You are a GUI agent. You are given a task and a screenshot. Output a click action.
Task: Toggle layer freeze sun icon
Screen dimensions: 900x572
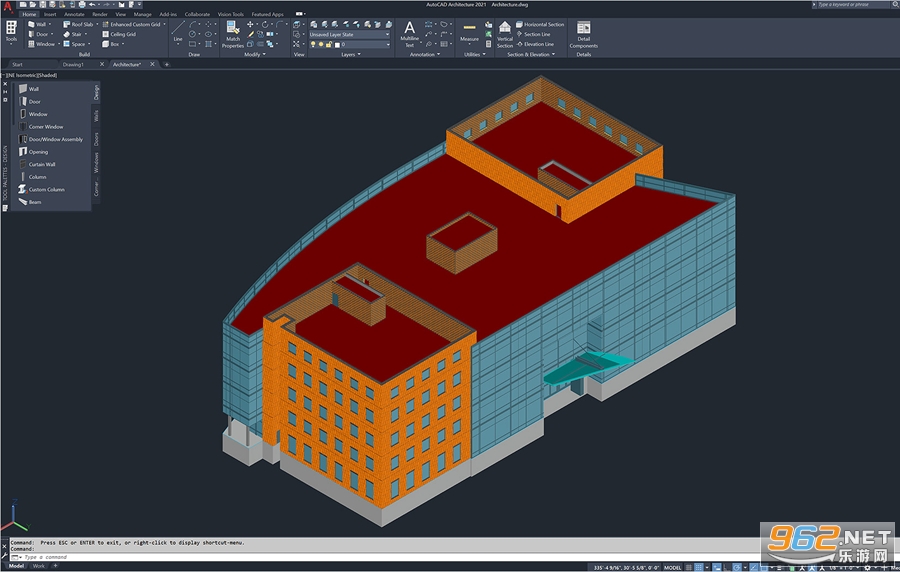(x=321, y=44)
